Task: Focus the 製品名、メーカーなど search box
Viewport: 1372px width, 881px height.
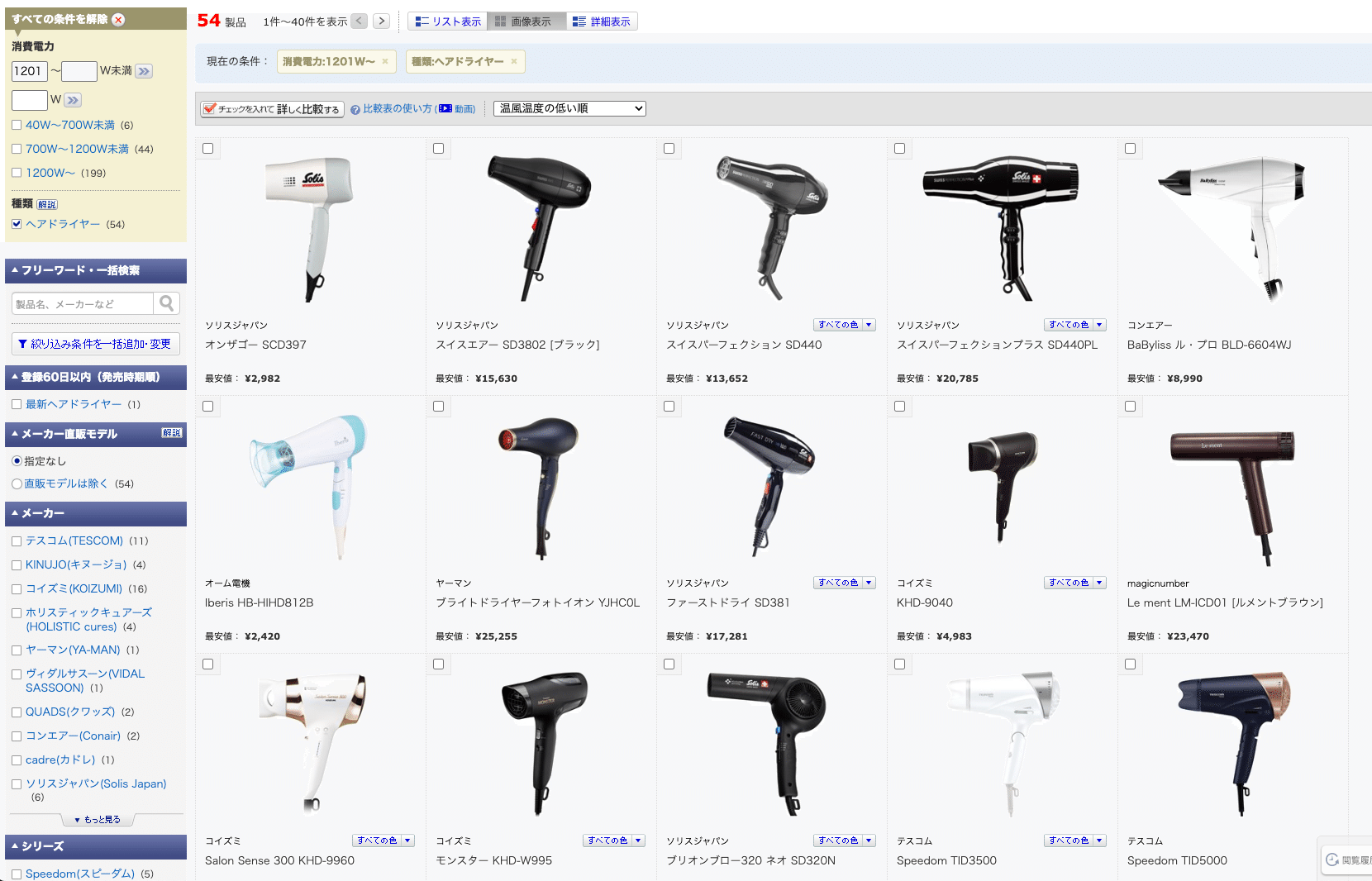Action: click(83, 303)
